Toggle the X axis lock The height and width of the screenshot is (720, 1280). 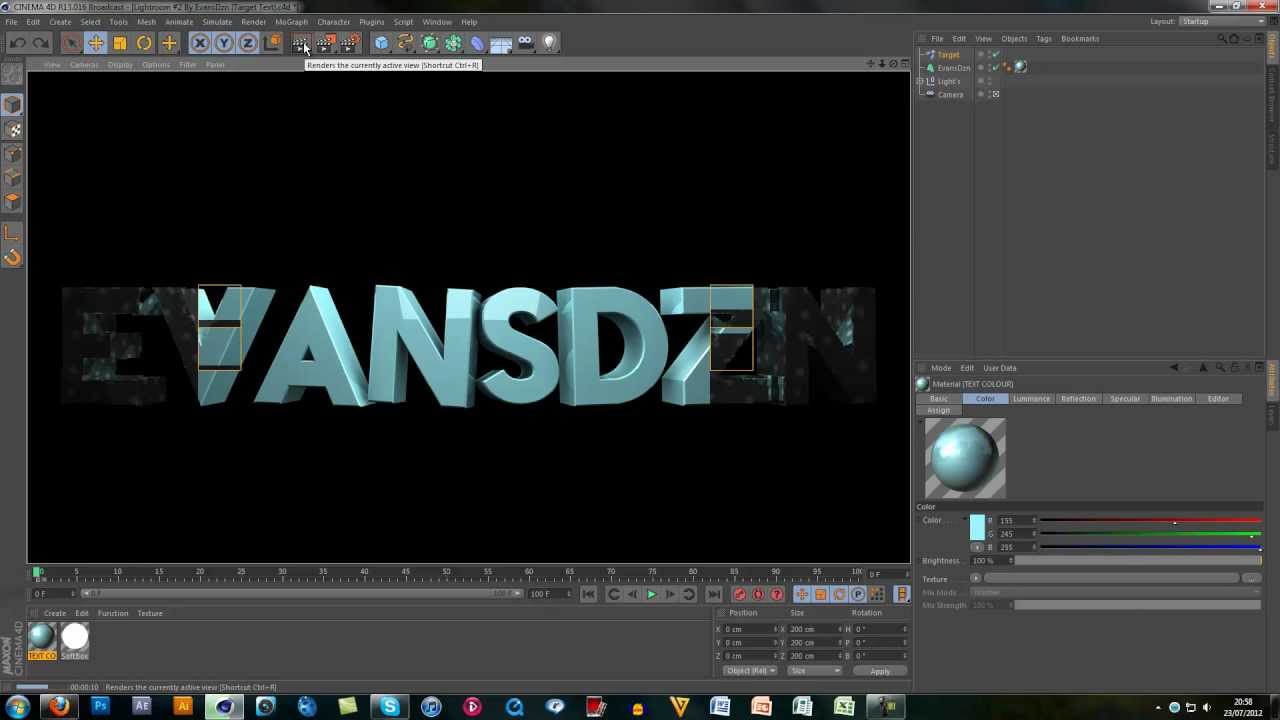point(200,43)
